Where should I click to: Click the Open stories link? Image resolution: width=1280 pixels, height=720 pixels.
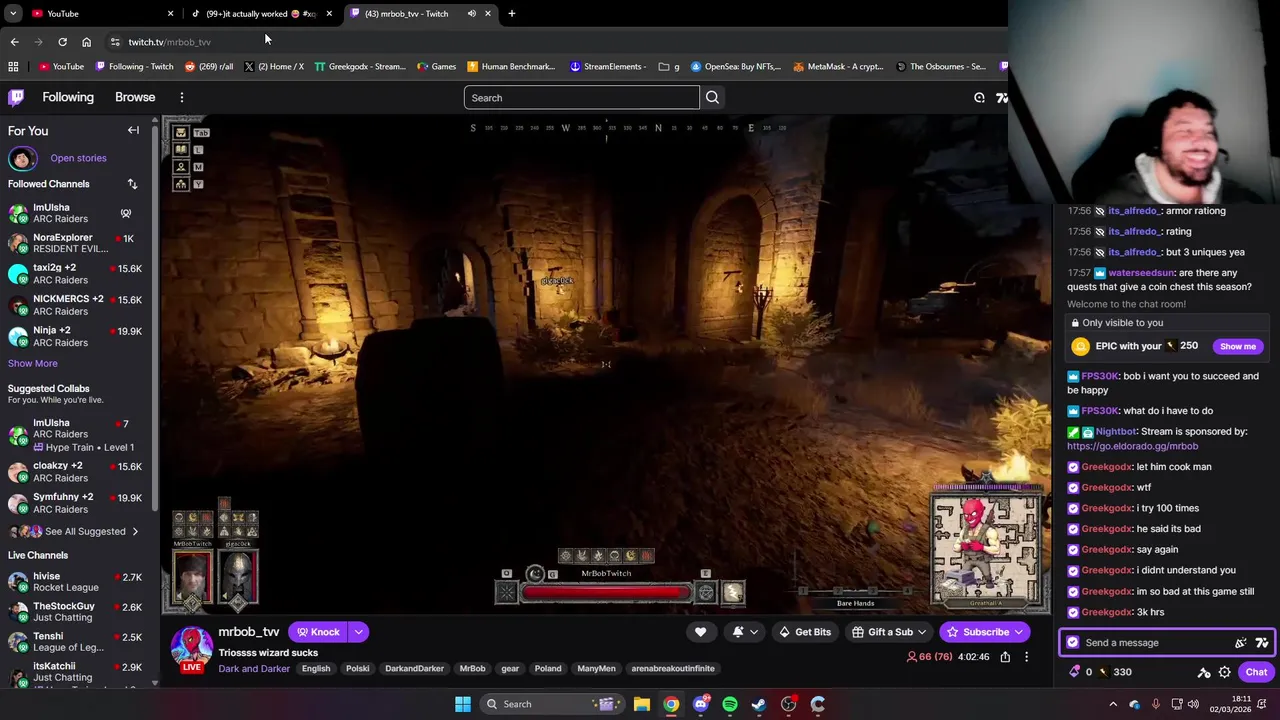pos(78,158)
